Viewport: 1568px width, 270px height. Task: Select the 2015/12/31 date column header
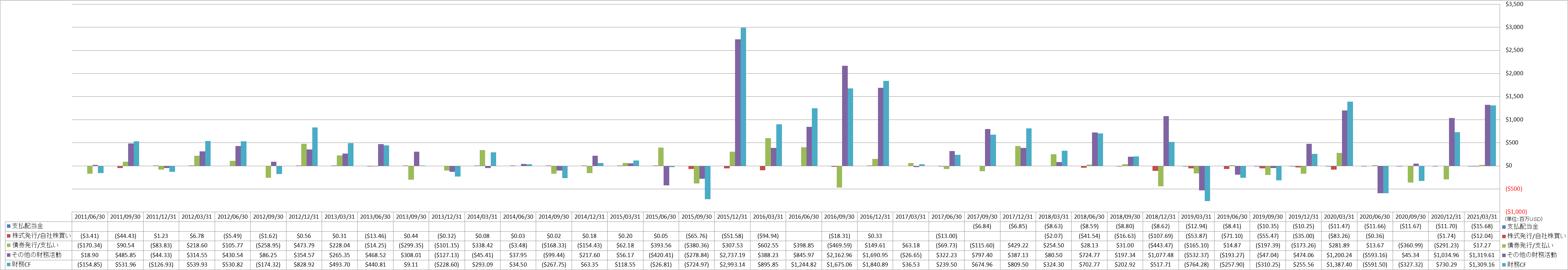[732, 217]
